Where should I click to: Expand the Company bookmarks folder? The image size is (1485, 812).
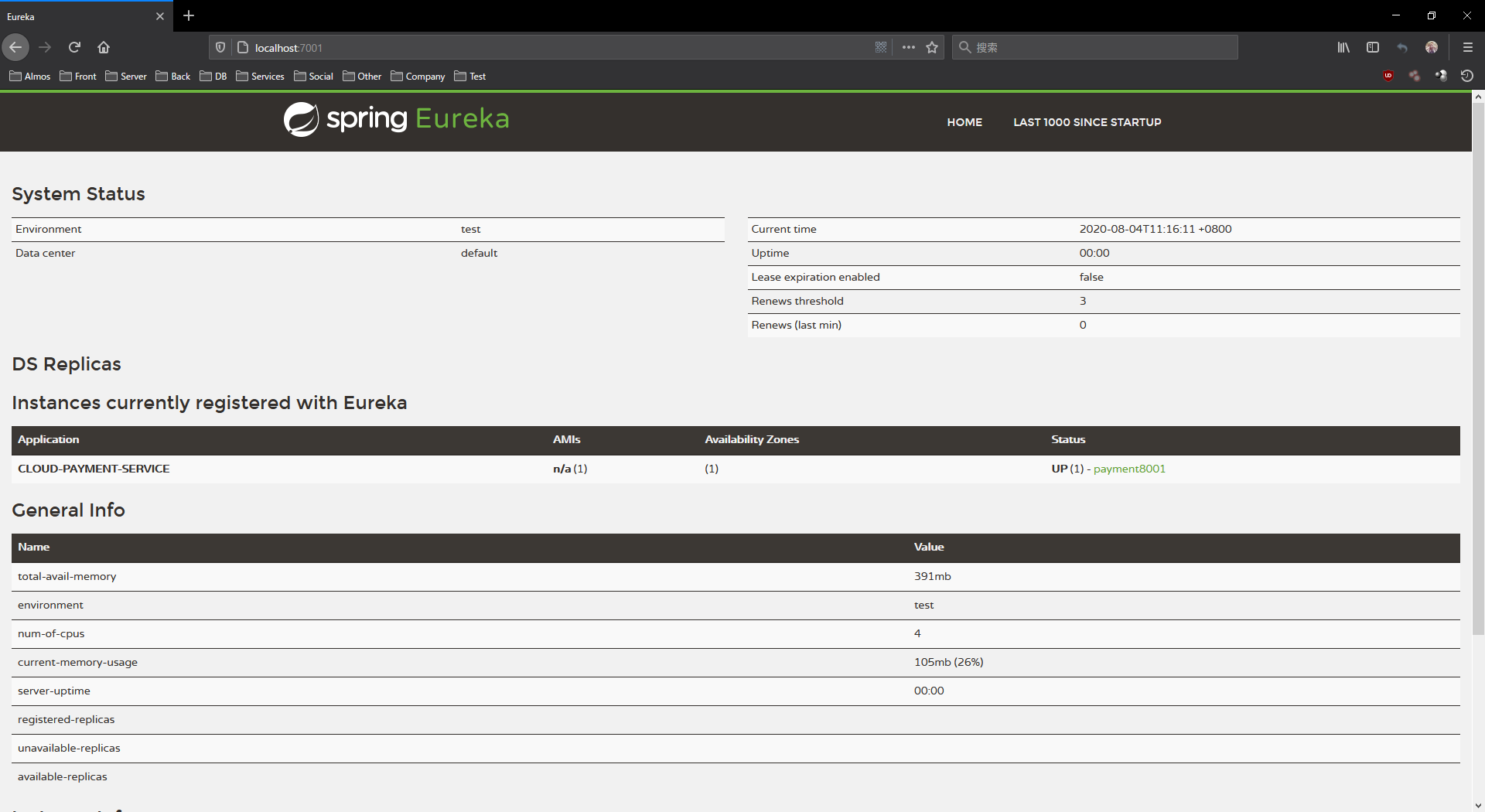pos(418,76)
